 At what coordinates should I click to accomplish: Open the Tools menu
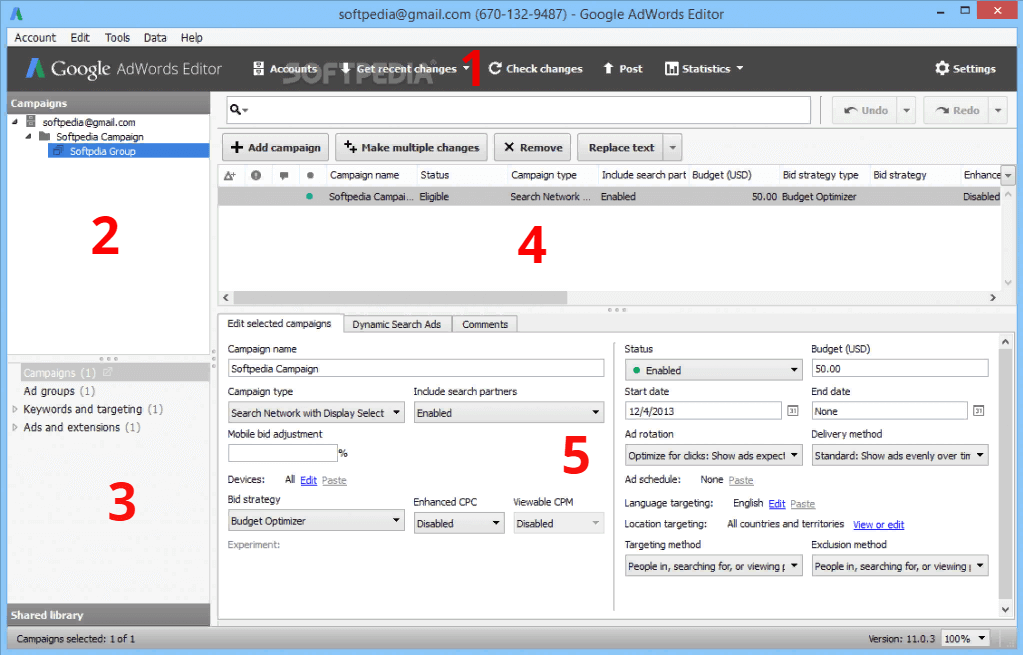[x=117, y=37]
